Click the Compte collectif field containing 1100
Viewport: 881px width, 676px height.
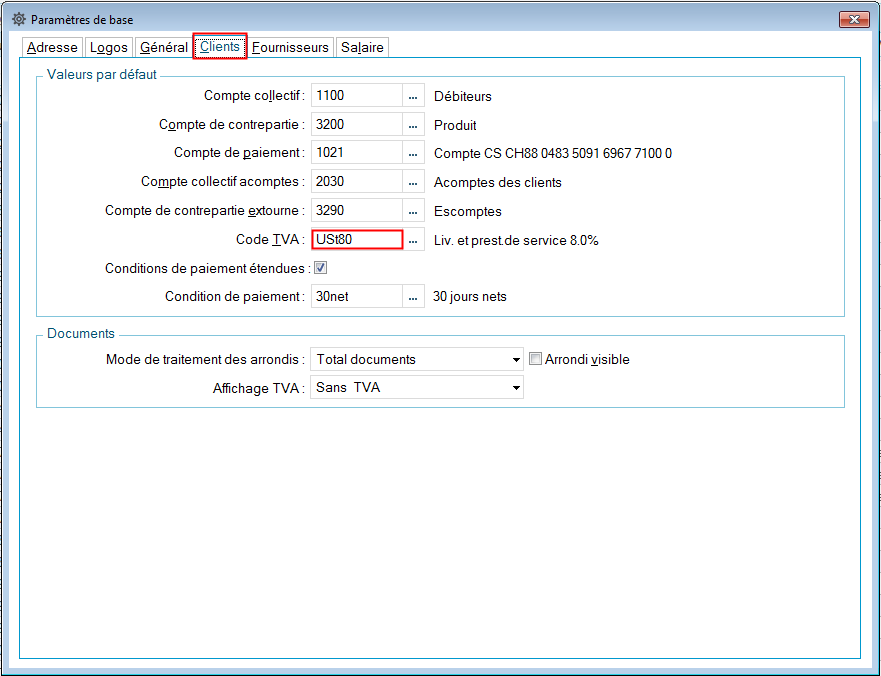[356, 96]
